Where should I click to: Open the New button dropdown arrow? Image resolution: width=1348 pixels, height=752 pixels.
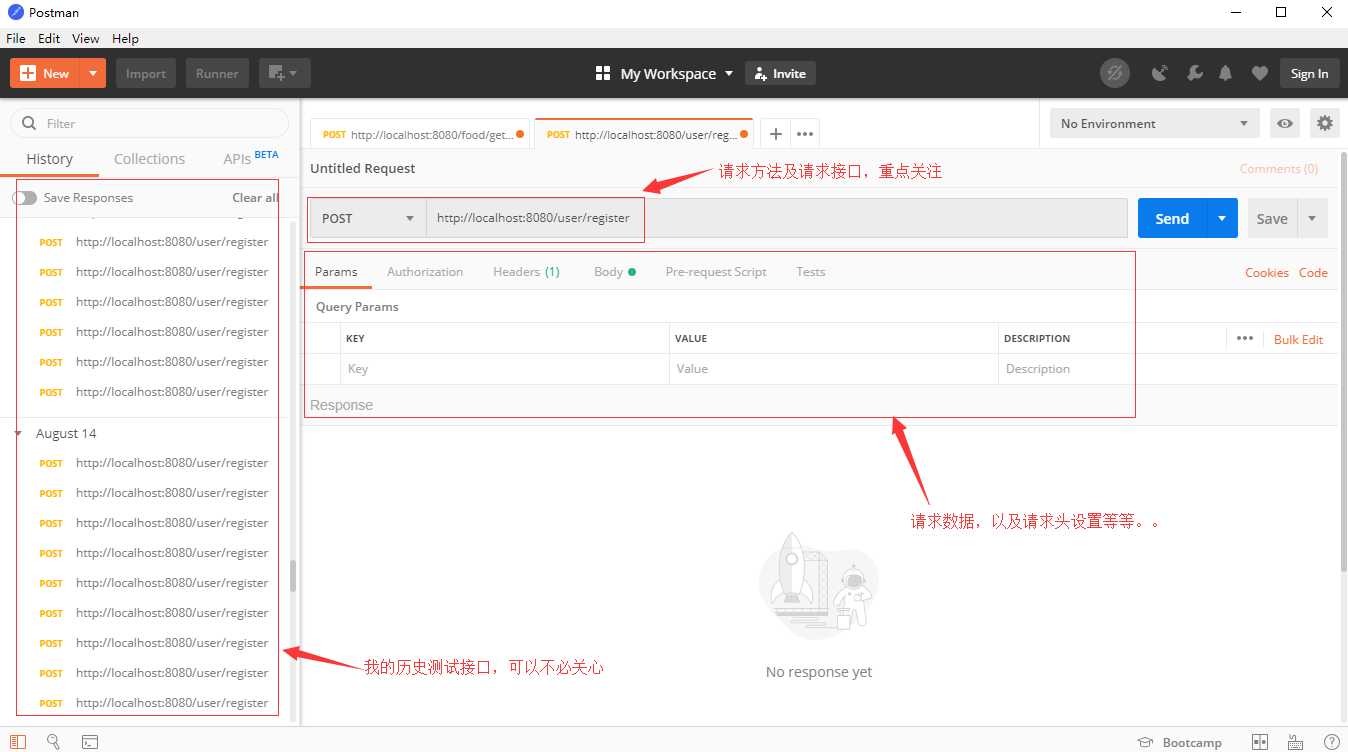pyautogui.click(x=93, y=73)
